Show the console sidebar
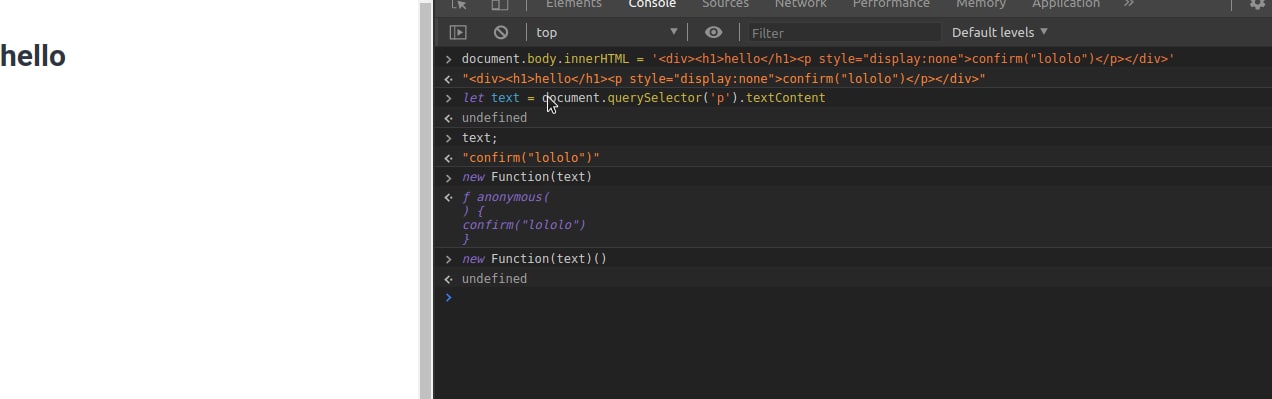Image resolution: width=1272 pixels, height=399 pixels. [458, 32]
